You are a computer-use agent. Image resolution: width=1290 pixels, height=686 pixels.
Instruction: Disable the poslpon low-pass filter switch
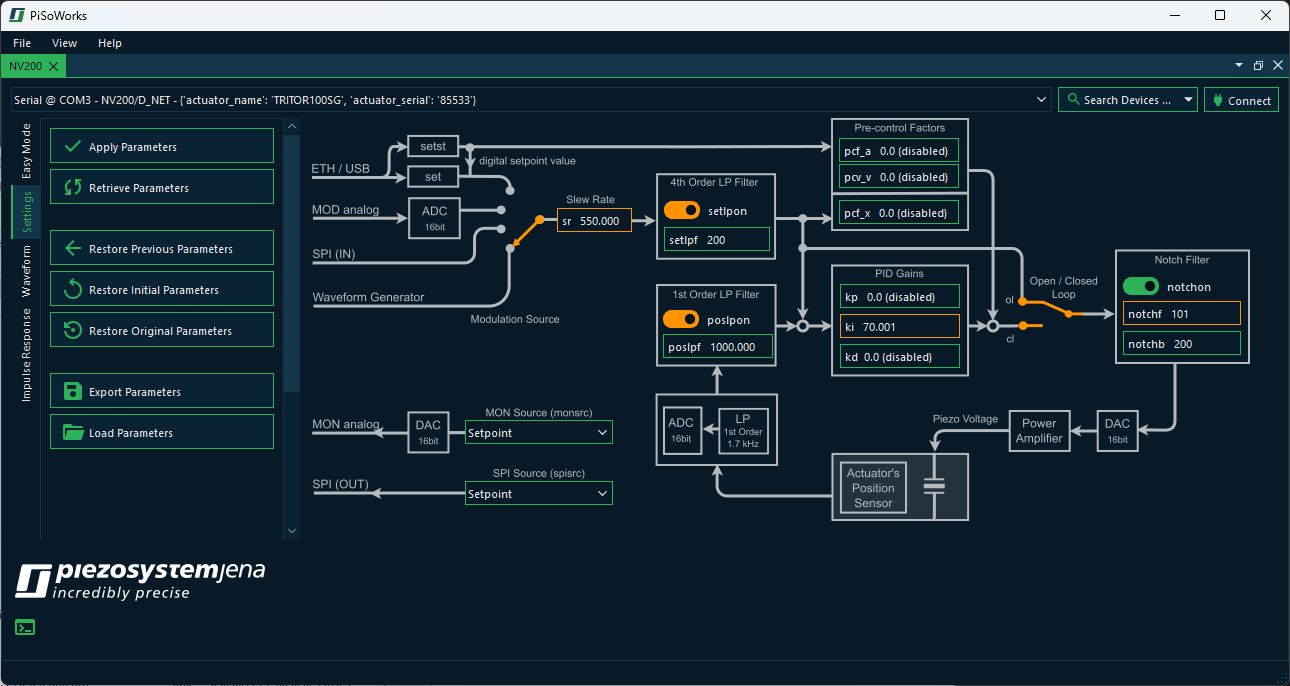[681, 319]
